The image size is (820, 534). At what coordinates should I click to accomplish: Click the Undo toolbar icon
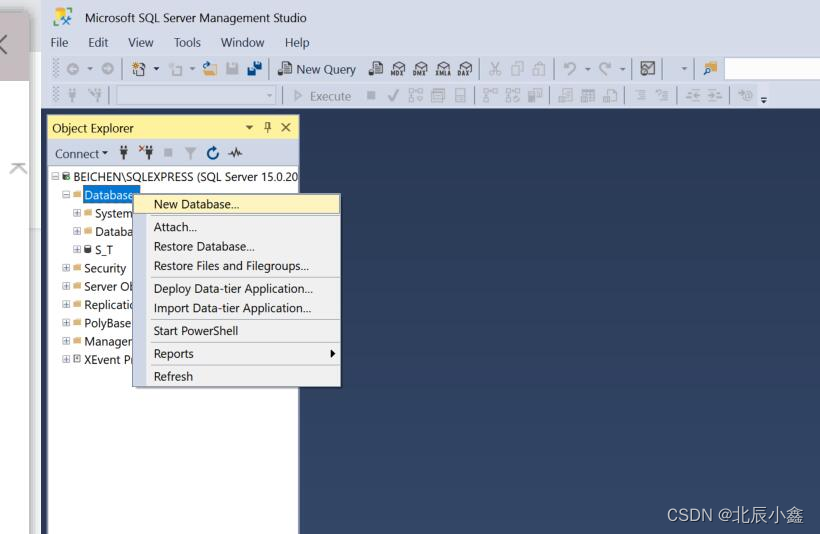[570, 69]
